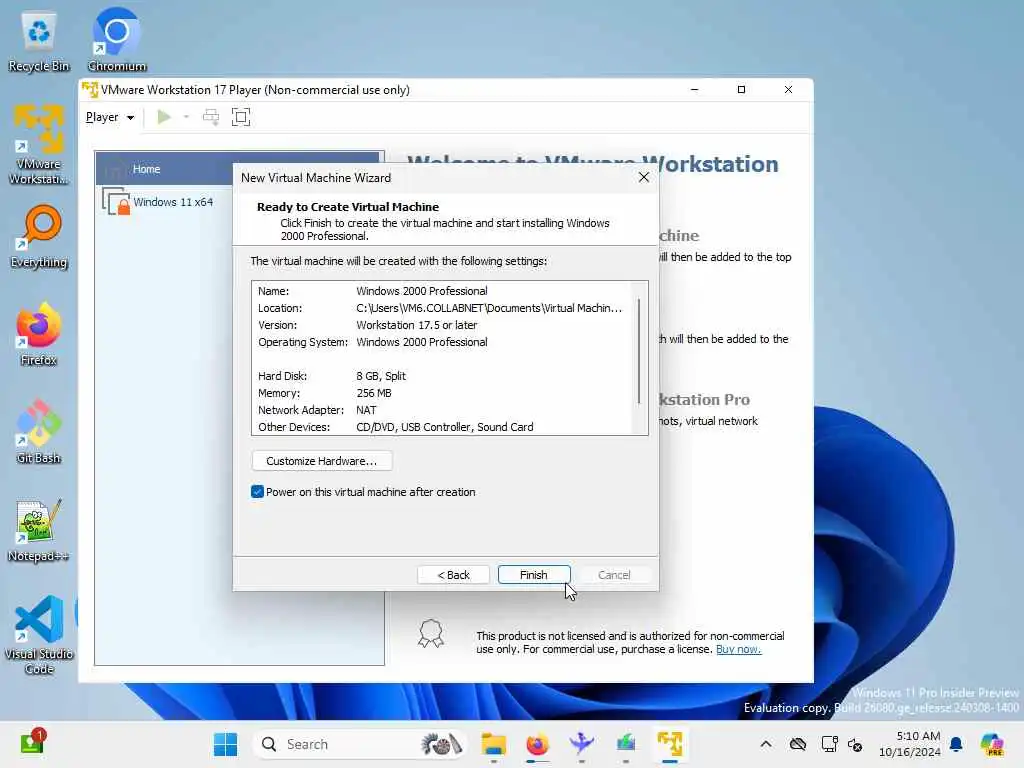Click the muted volume tray icon
Screen dimensions: 1024x768
coord(856,744)
